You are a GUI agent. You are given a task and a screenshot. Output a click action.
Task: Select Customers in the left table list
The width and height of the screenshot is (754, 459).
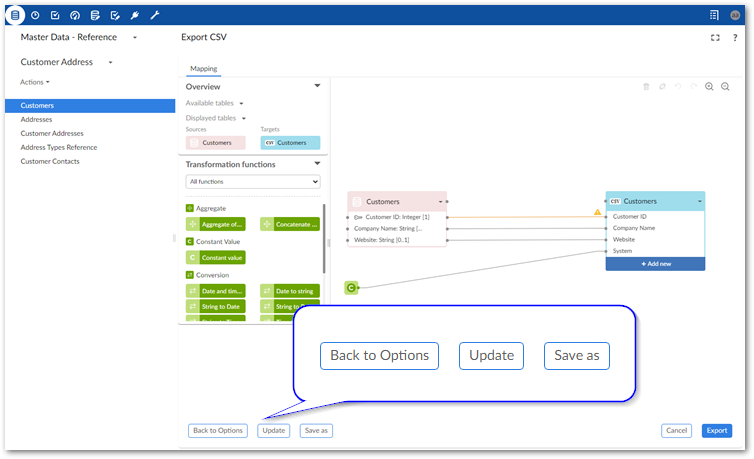coord(90,106)
